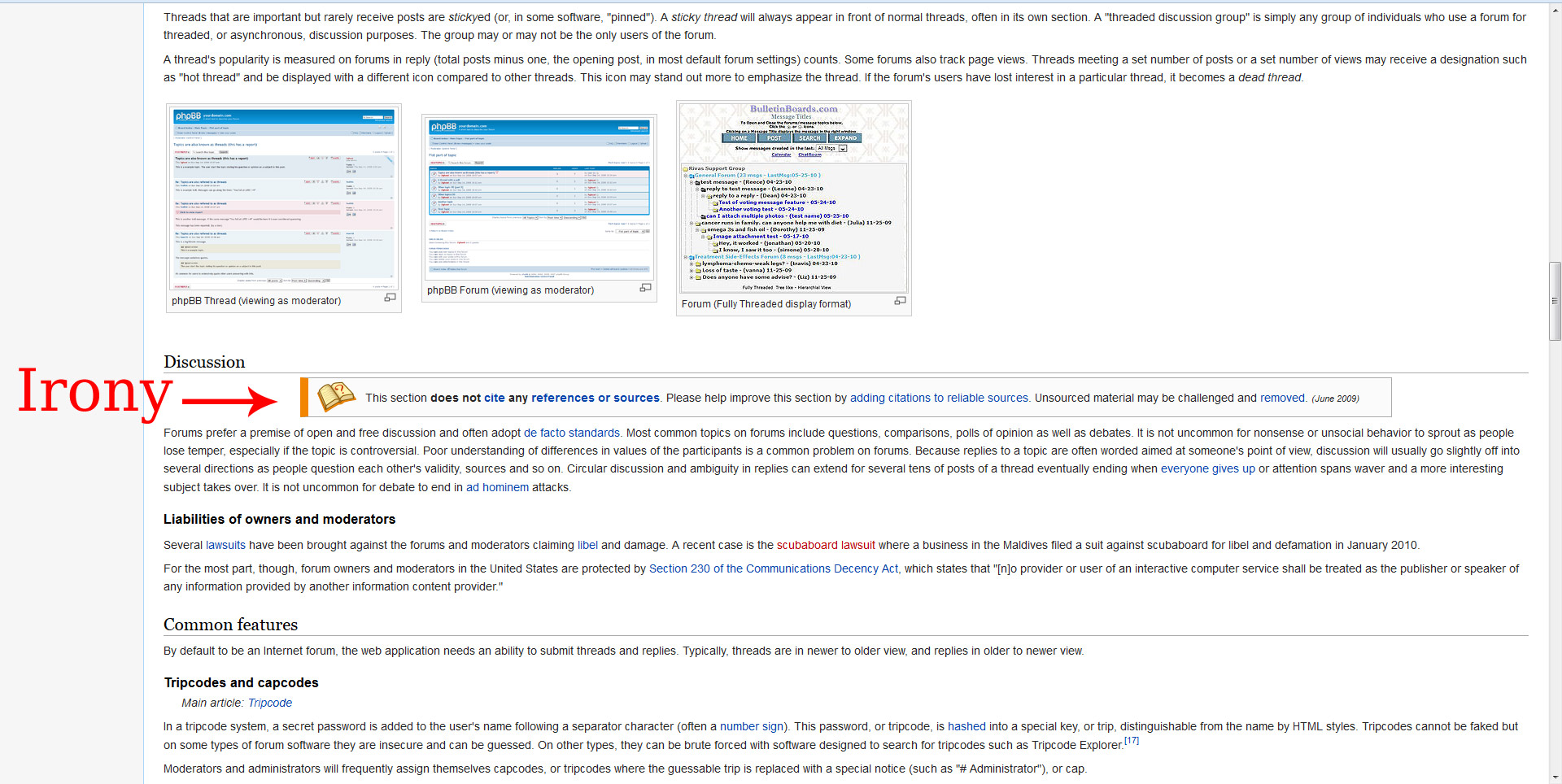Image resolution: width=1562 pixels, height=784 pixels.
Task: Click enlarge icon under Fully Threaded image
Action: (900, 301)
